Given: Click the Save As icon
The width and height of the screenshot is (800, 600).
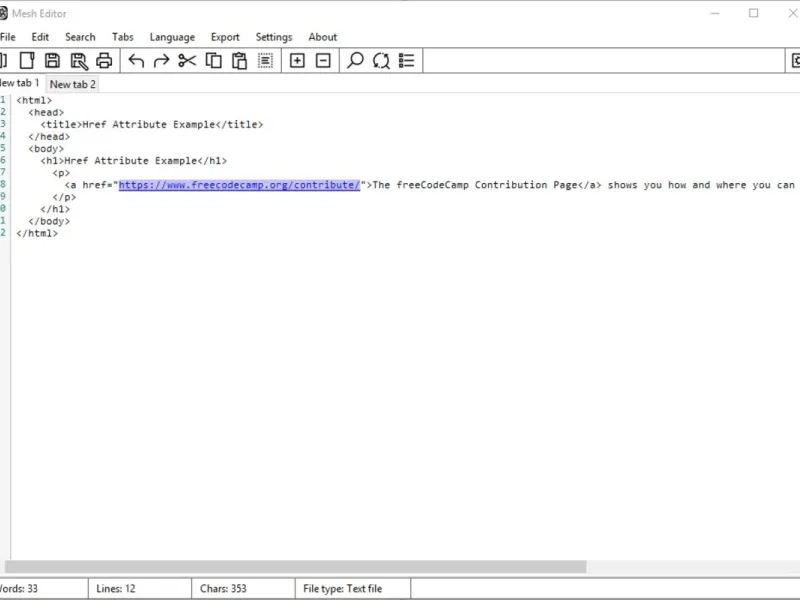Looking at the screenshot, I should pos(79,61).
